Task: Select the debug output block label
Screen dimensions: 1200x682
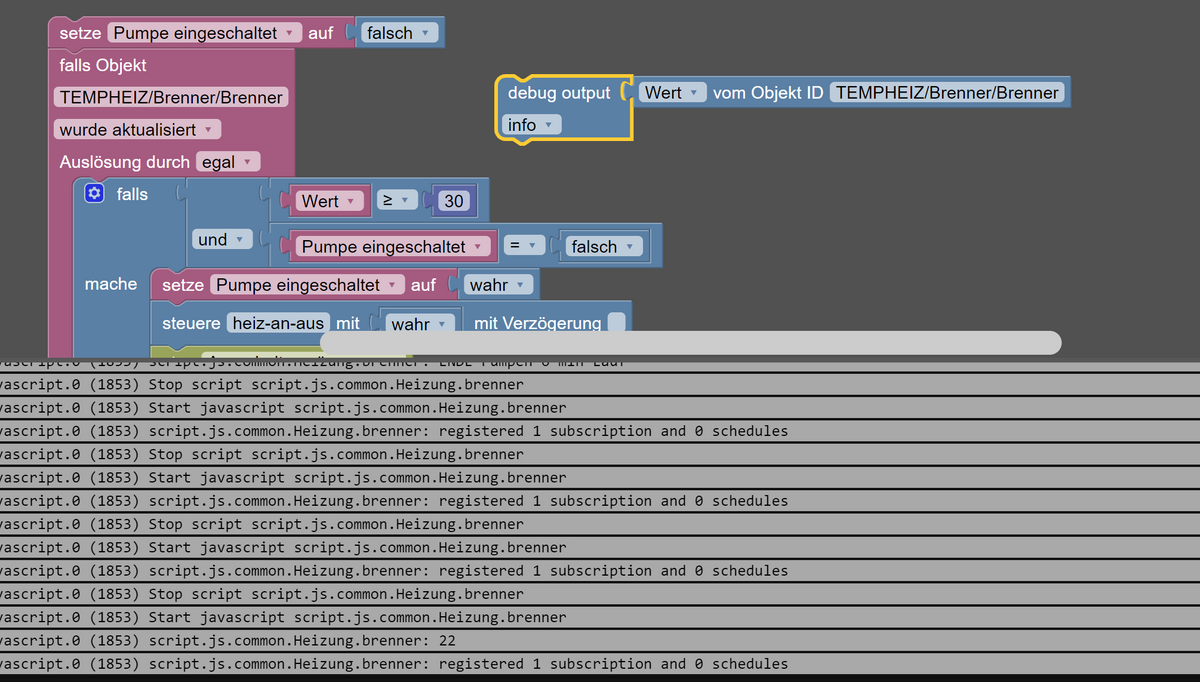Action: point(559,93)
